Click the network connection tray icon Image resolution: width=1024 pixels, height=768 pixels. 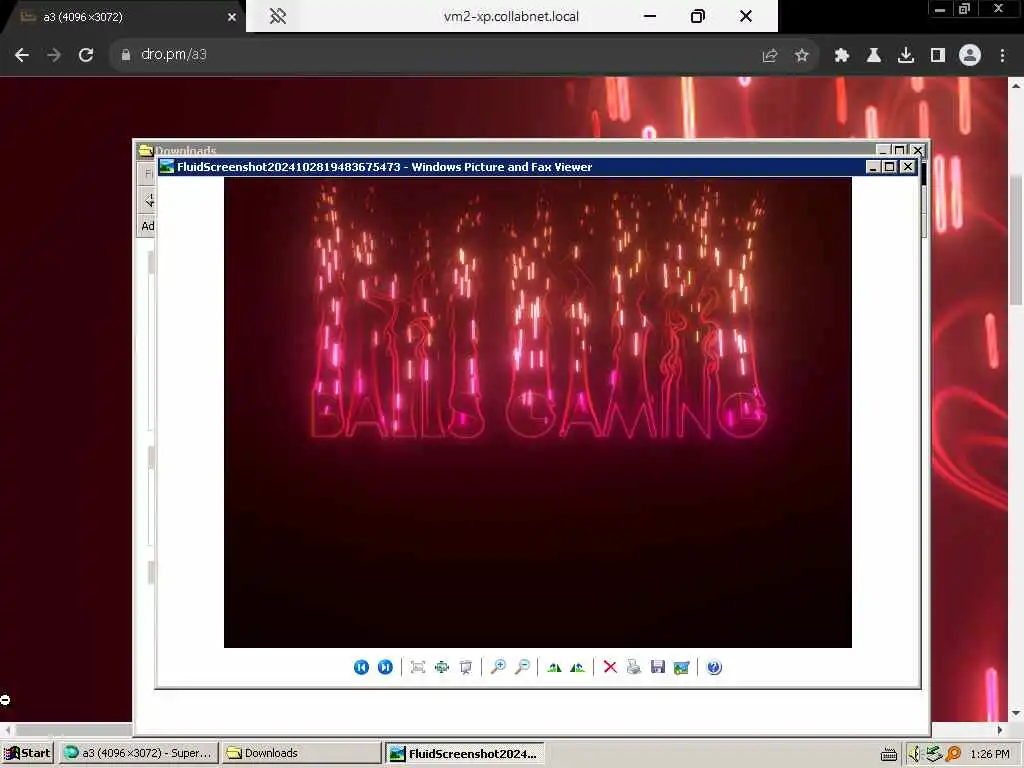pyautogui.click(x=934, y=754)
